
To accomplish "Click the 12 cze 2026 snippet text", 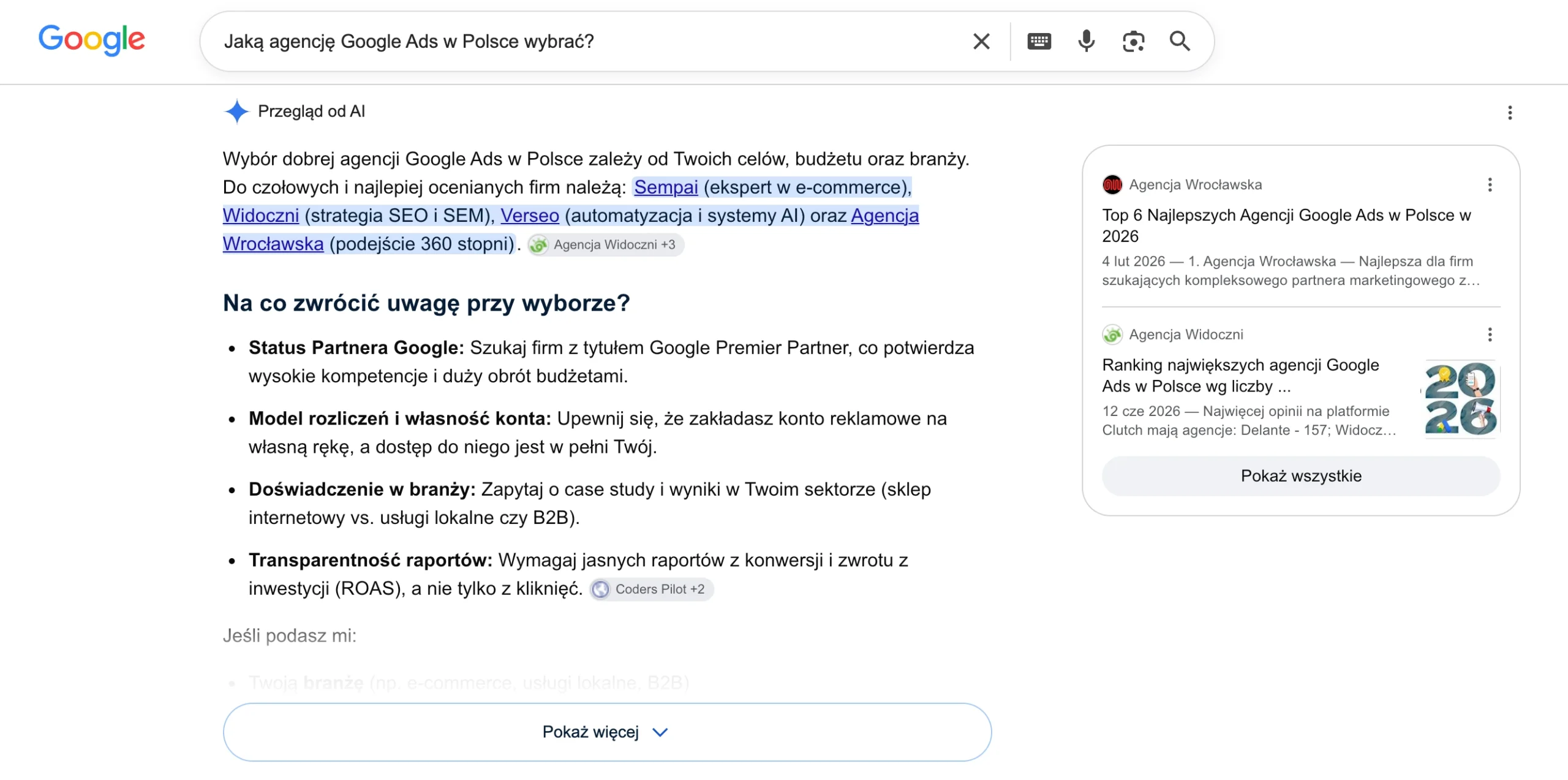I will (x=1249, y=421).
